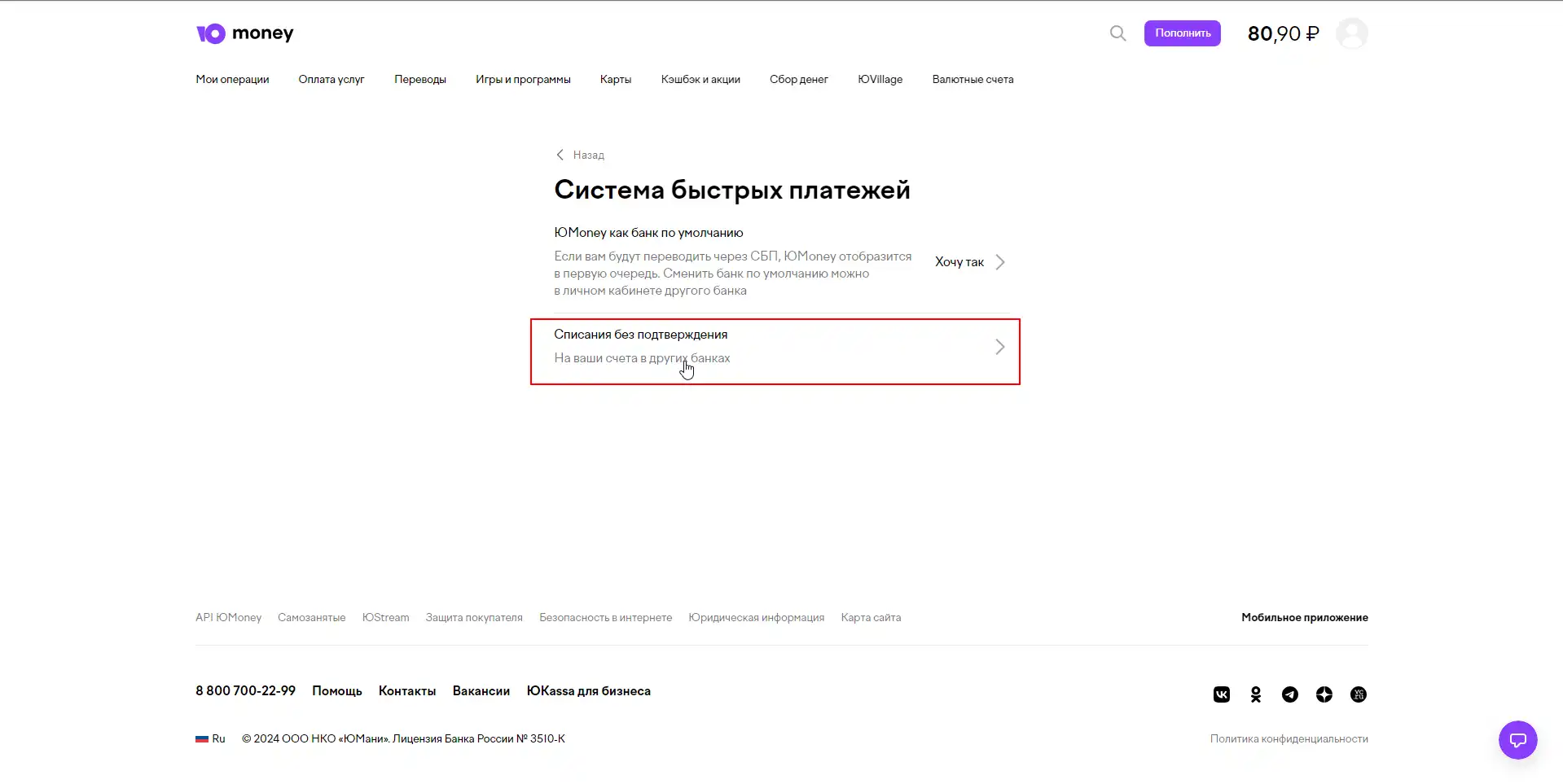Open the user profile avatar
Viewport: 1563px width, 784px height.
click(x=1351, y=33)
